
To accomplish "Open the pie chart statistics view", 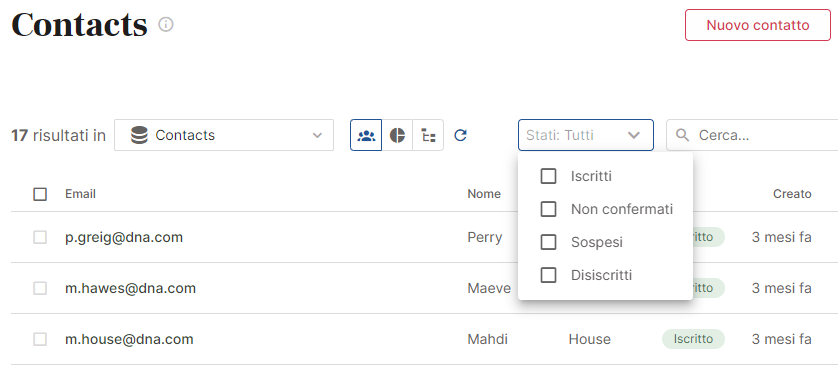I will pyautogui.click(x=397, y=135).
